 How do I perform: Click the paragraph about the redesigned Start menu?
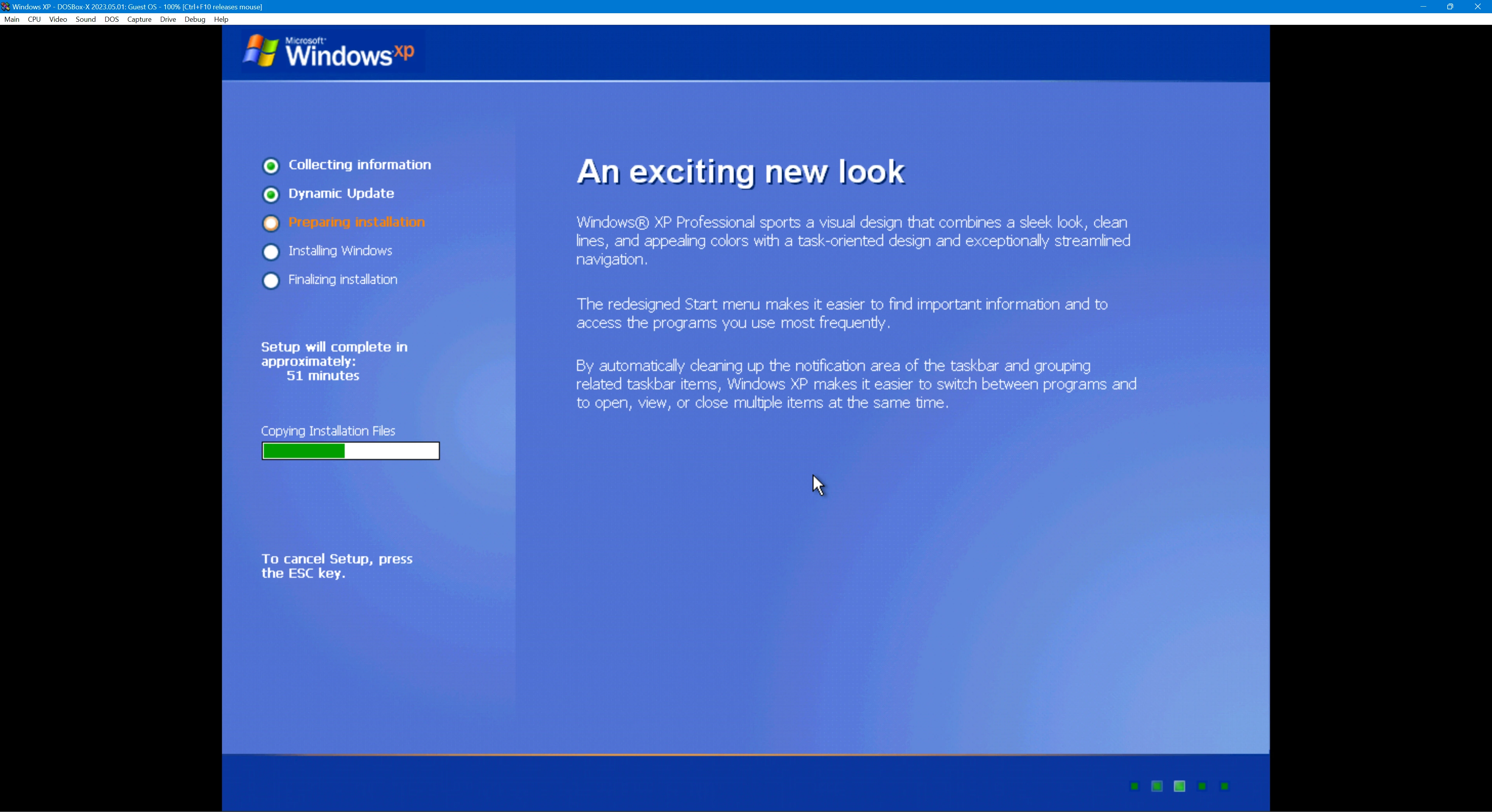tap(842, 313)
